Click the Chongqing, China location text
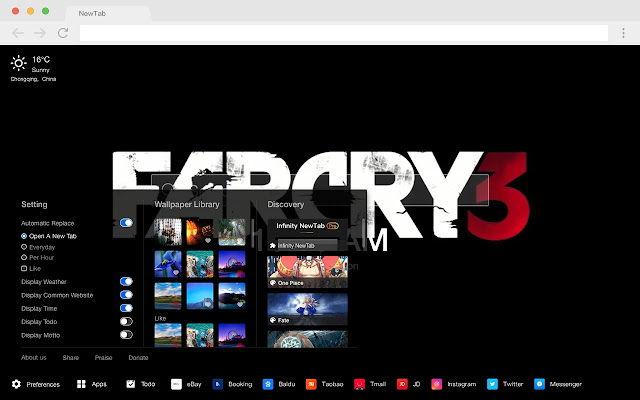This screenshot has width=640, height=400. point(33,79)
